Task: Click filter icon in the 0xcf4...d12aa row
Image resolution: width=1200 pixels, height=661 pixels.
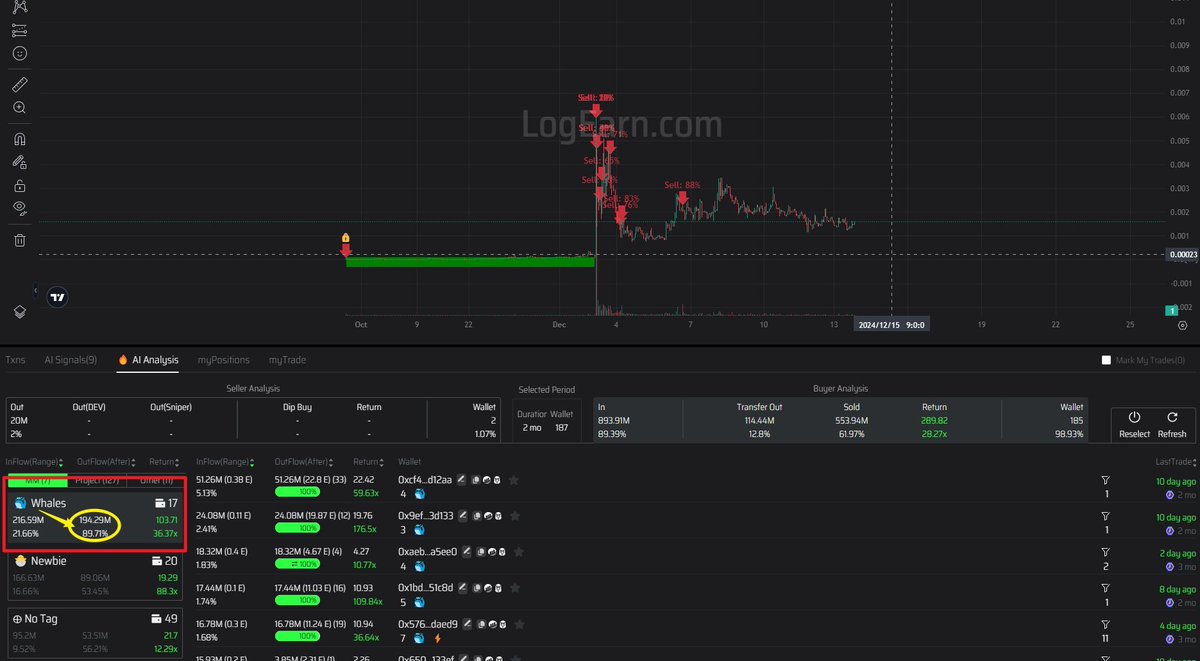Action: coord(1105,481)
